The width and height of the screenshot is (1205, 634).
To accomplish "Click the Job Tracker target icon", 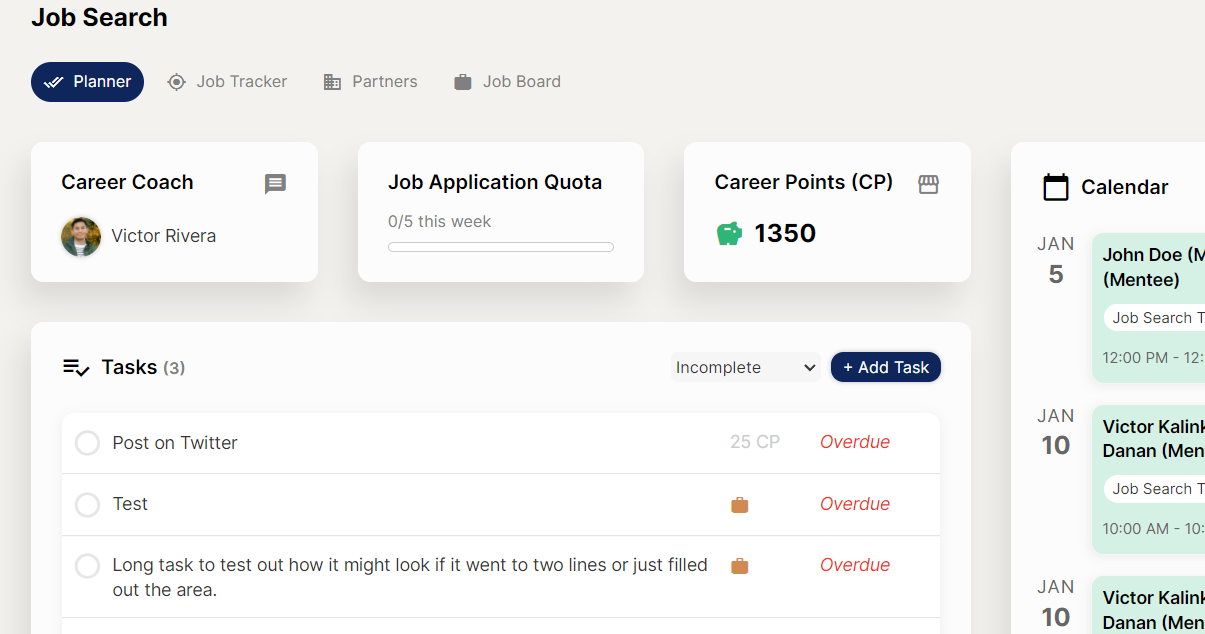I will point(177,82).
